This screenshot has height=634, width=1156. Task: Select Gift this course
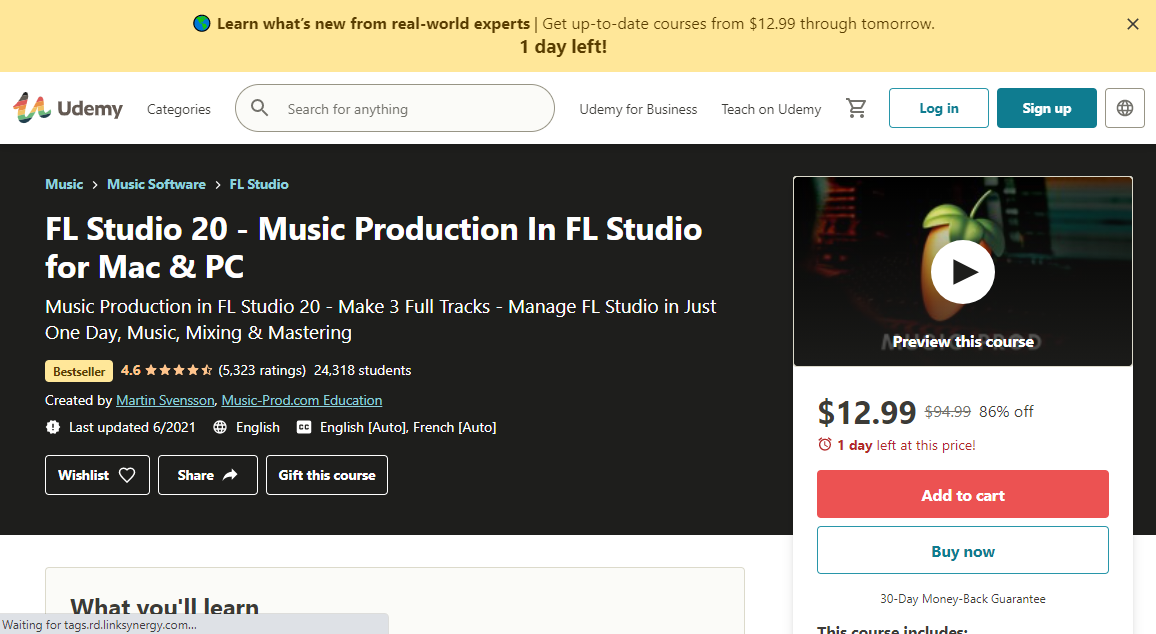pyautogui.click(x=327, y=474)
